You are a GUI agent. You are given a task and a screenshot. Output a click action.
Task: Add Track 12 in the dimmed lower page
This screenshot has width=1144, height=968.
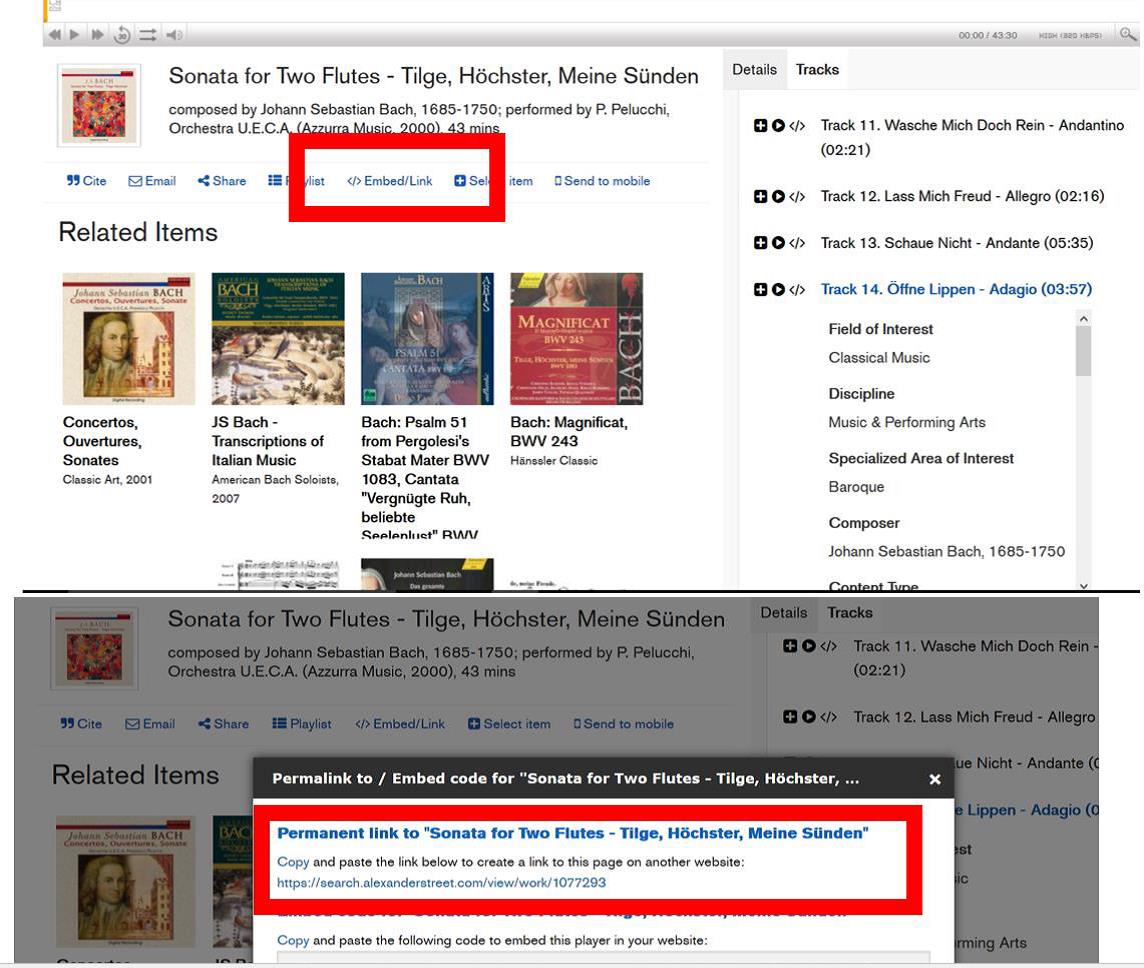(x=789, y=717)
